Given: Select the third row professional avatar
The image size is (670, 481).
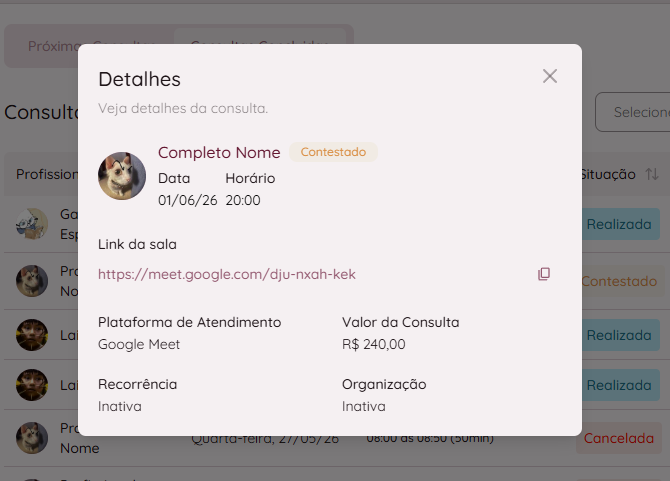Looking at the screenshot, I should pyautogui.click(x=32, y=335).
